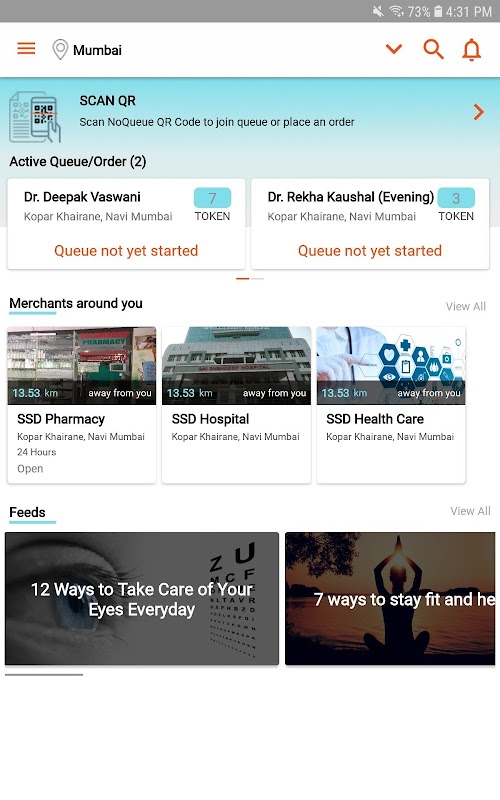This screenshot has width=500, height=800.
Task: Open 7 ways to stay fit feed card
Action: [390, 598]
